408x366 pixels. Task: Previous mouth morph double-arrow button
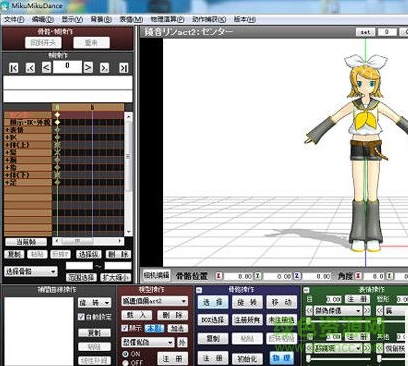point(380,311)
